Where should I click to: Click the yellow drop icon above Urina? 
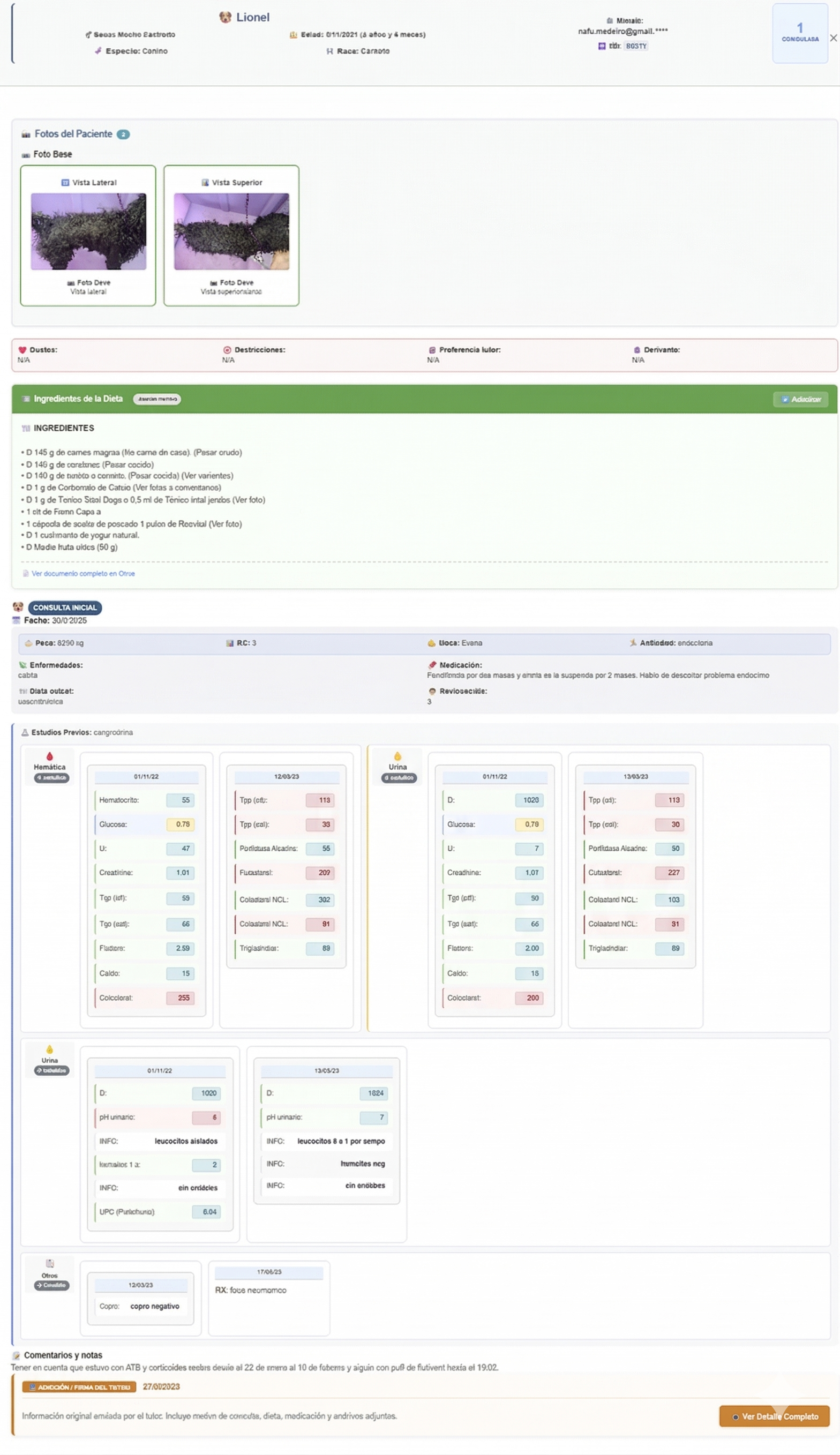[397, 756]
